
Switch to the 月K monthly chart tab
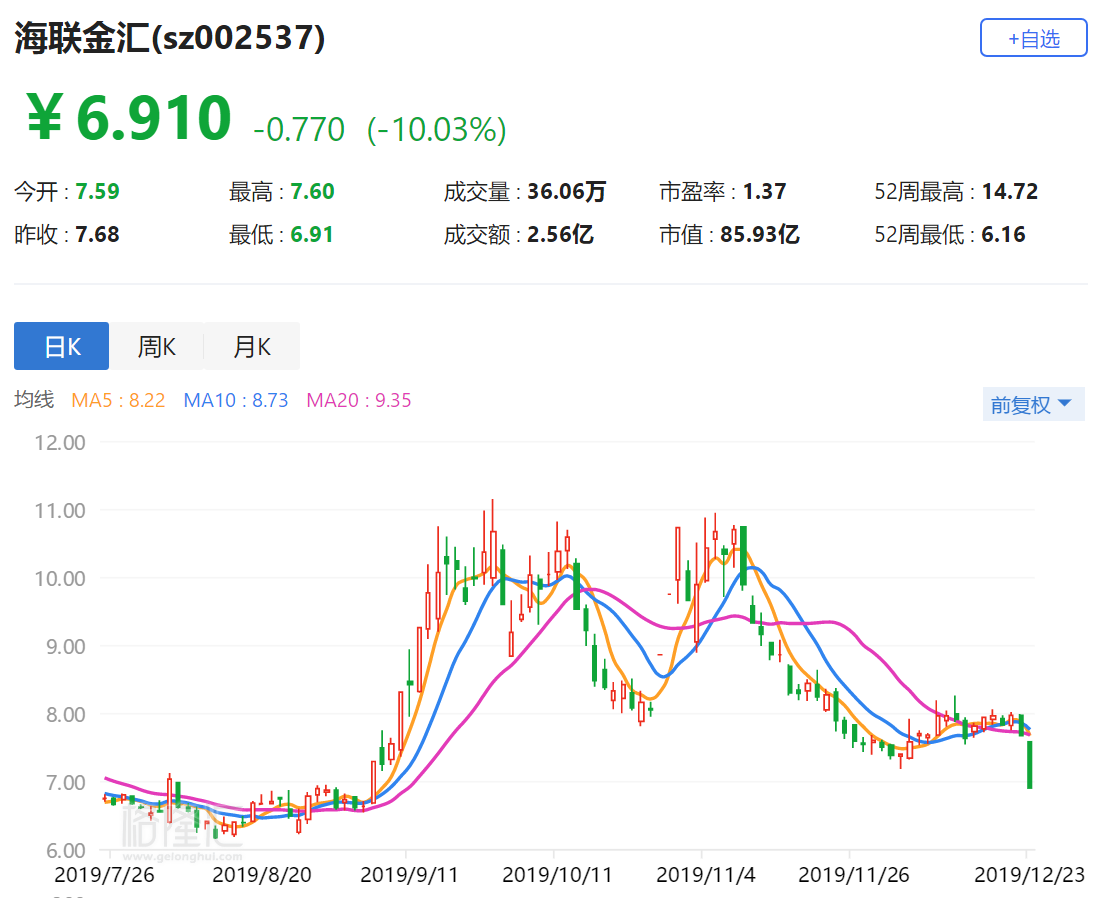pyautogui.click(x=252, y=346)
